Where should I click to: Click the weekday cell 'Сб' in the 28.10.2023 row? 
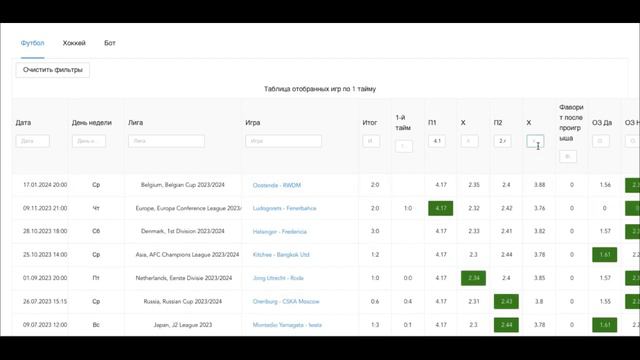coord(96,231)
